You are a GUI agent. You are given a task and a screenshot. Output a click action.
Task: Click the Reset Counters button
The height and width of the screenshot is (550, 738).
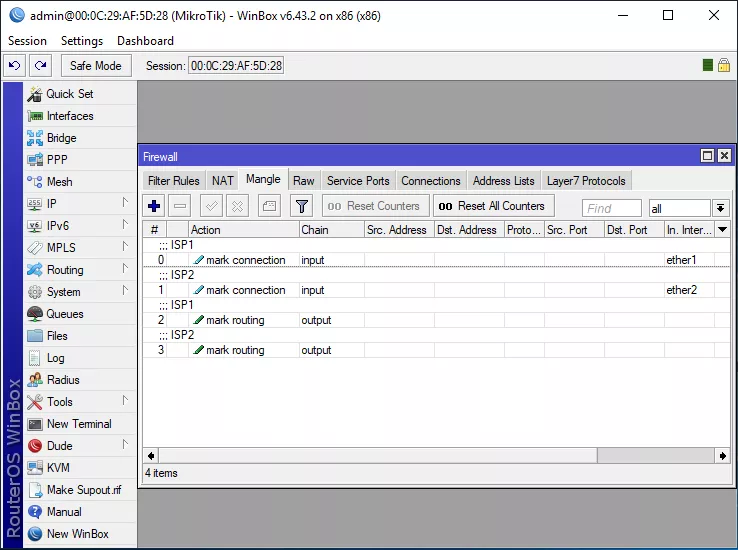tap(376, 206)
